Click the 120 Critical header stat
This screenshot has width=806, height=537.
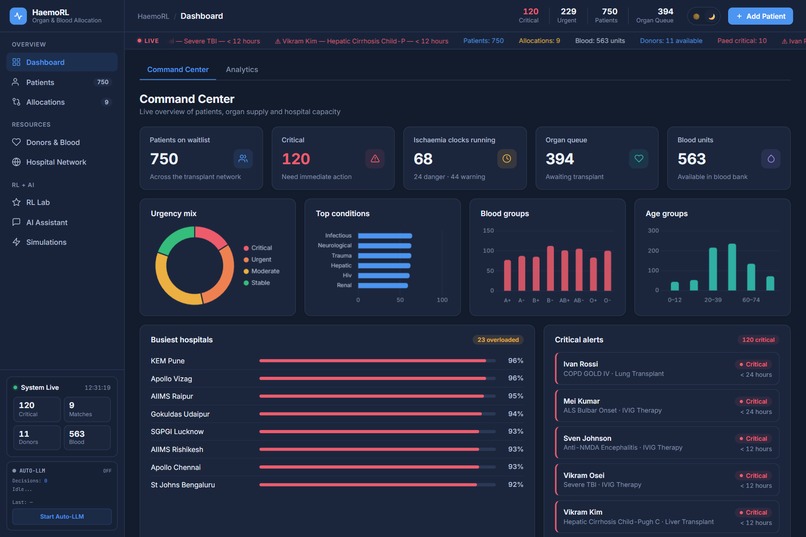coord(529,15)
